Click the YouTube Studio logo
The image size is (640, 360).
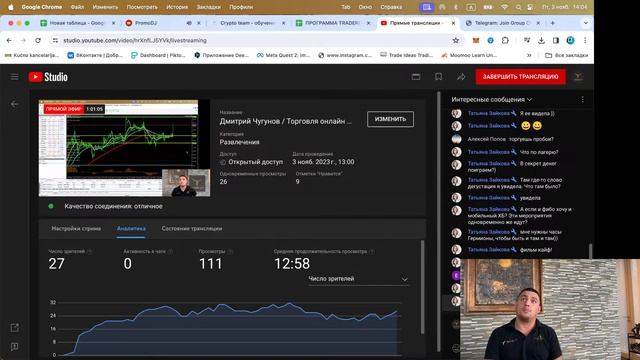(48, 77)
